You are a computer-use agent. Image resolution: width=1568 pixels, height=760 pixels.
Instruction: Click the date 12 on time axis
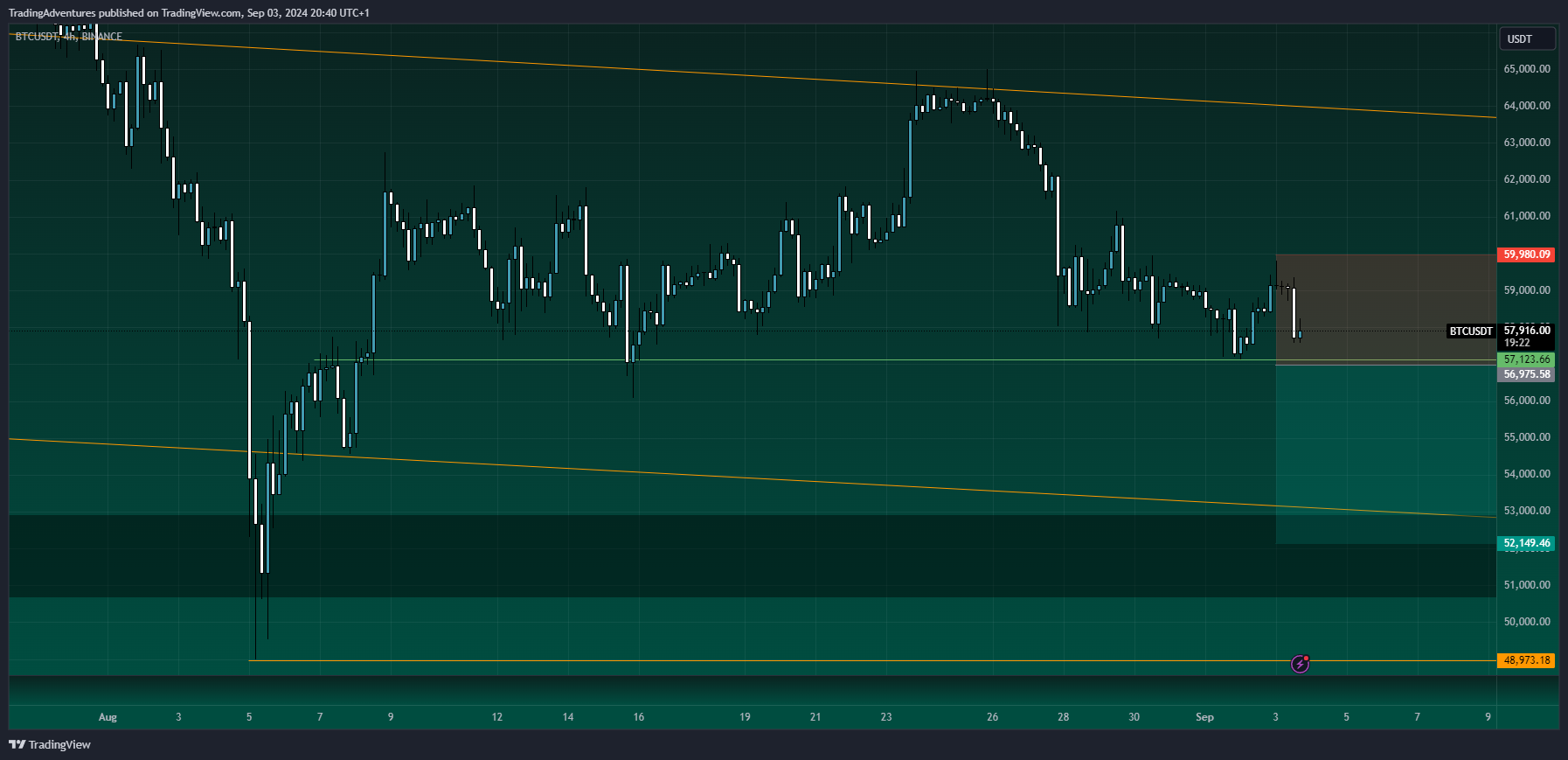click(x=497, y=717)
